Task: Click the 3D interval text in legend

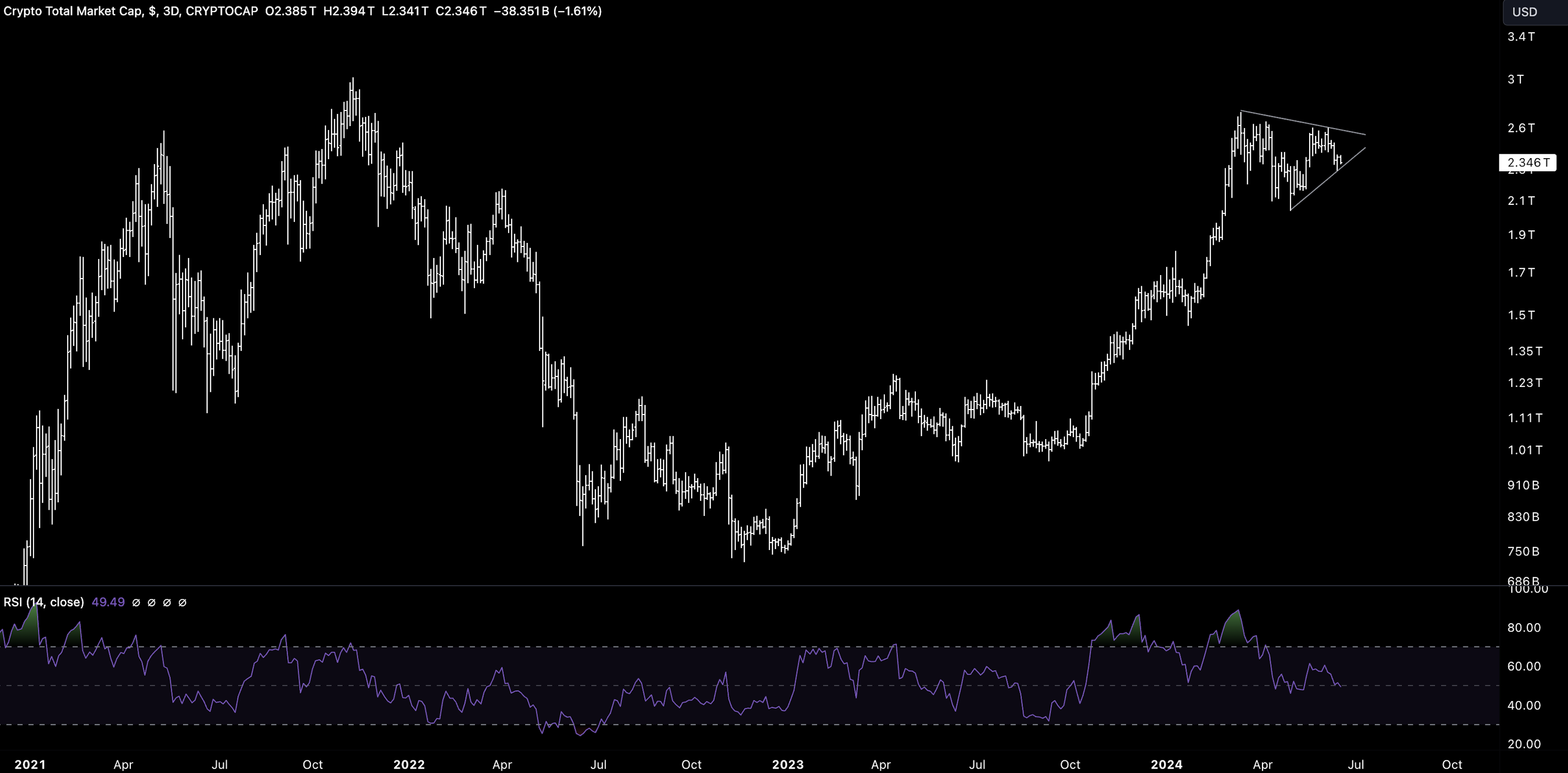Action: [x=170, y=11]
